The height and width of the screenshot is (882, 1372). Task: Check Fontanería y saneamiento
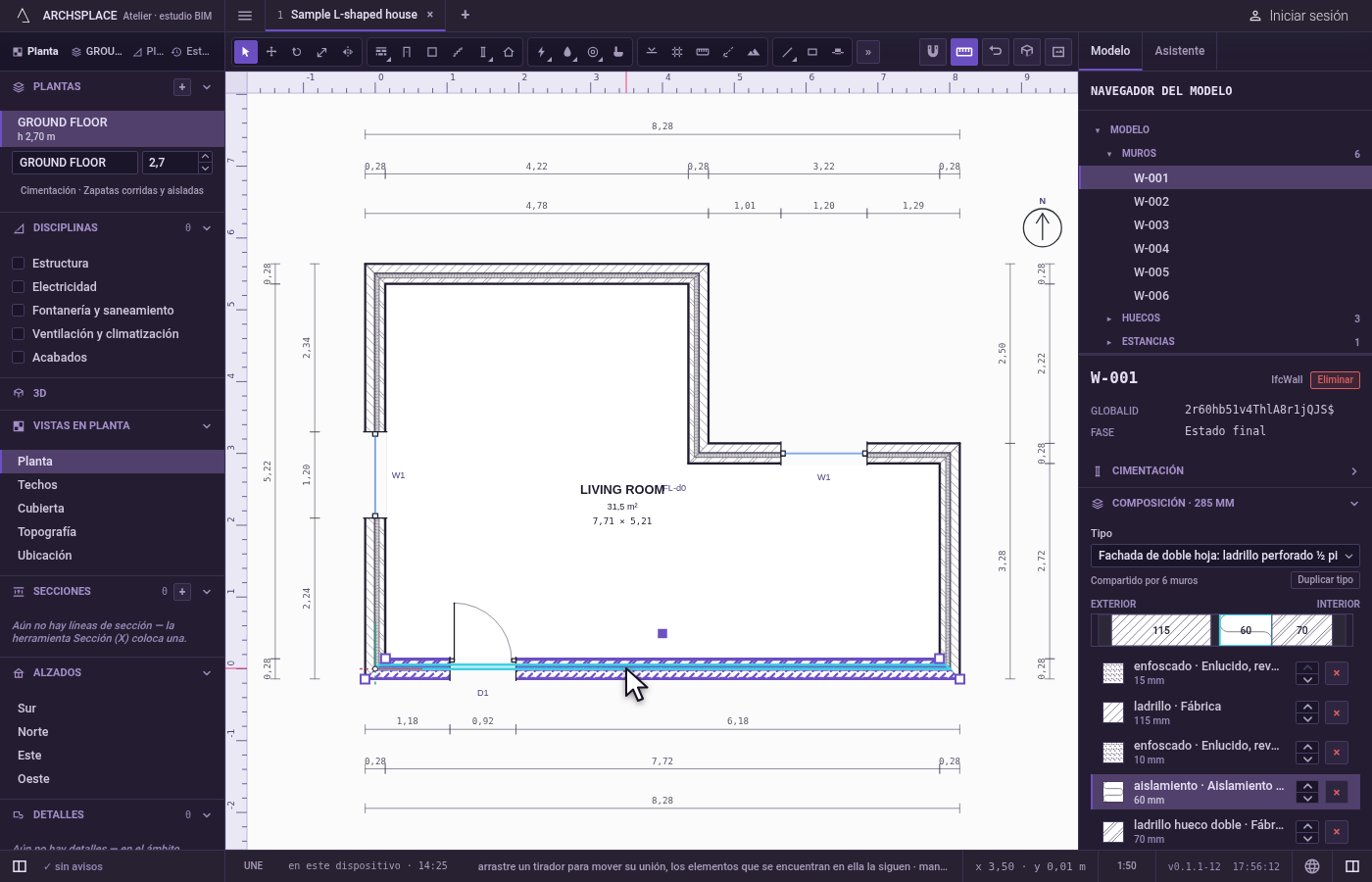[18, 311]
